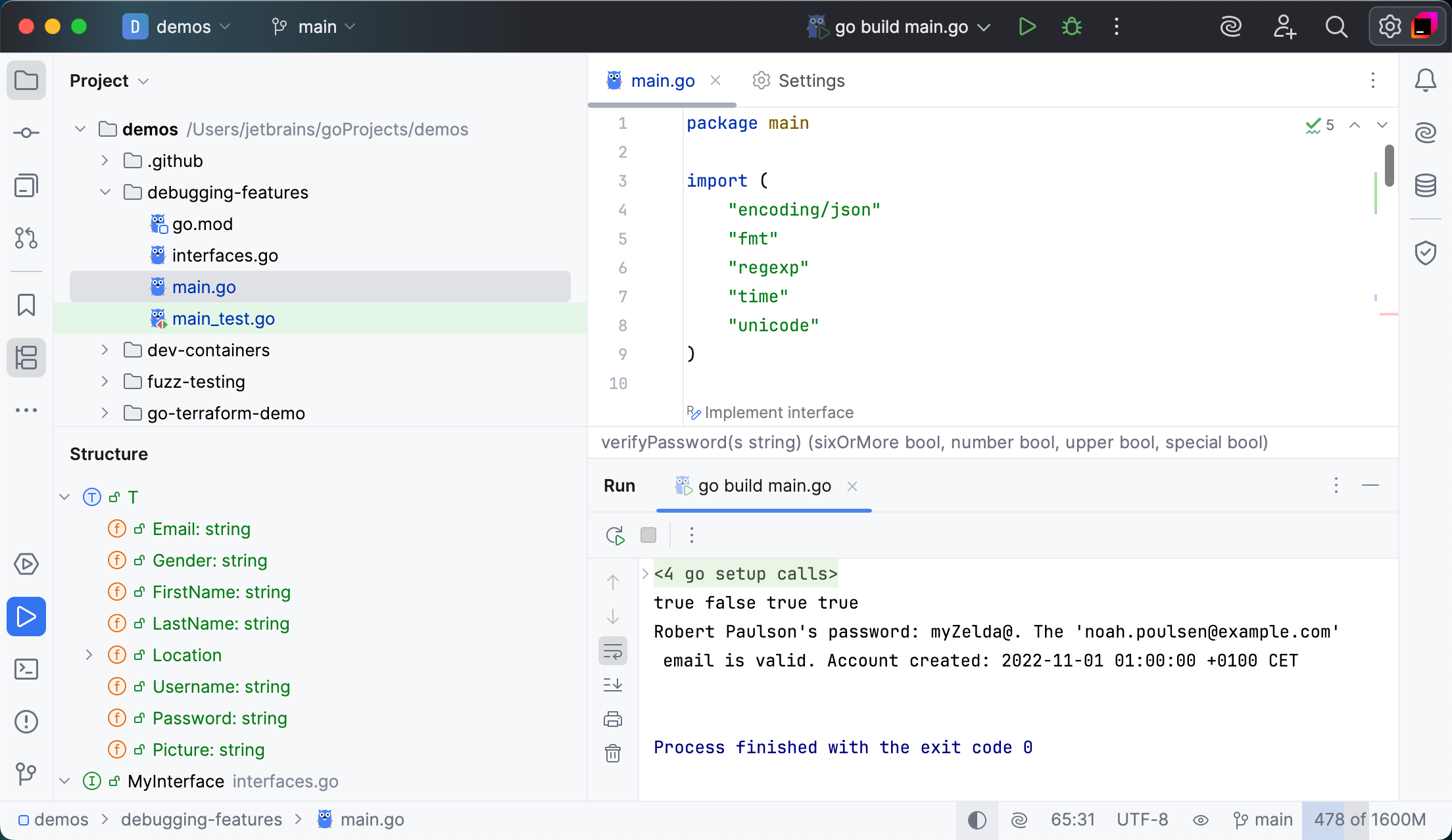The image size is (1452, 840).
Task: Clear the Run console with the trash icon
Action: click(613, 753)
